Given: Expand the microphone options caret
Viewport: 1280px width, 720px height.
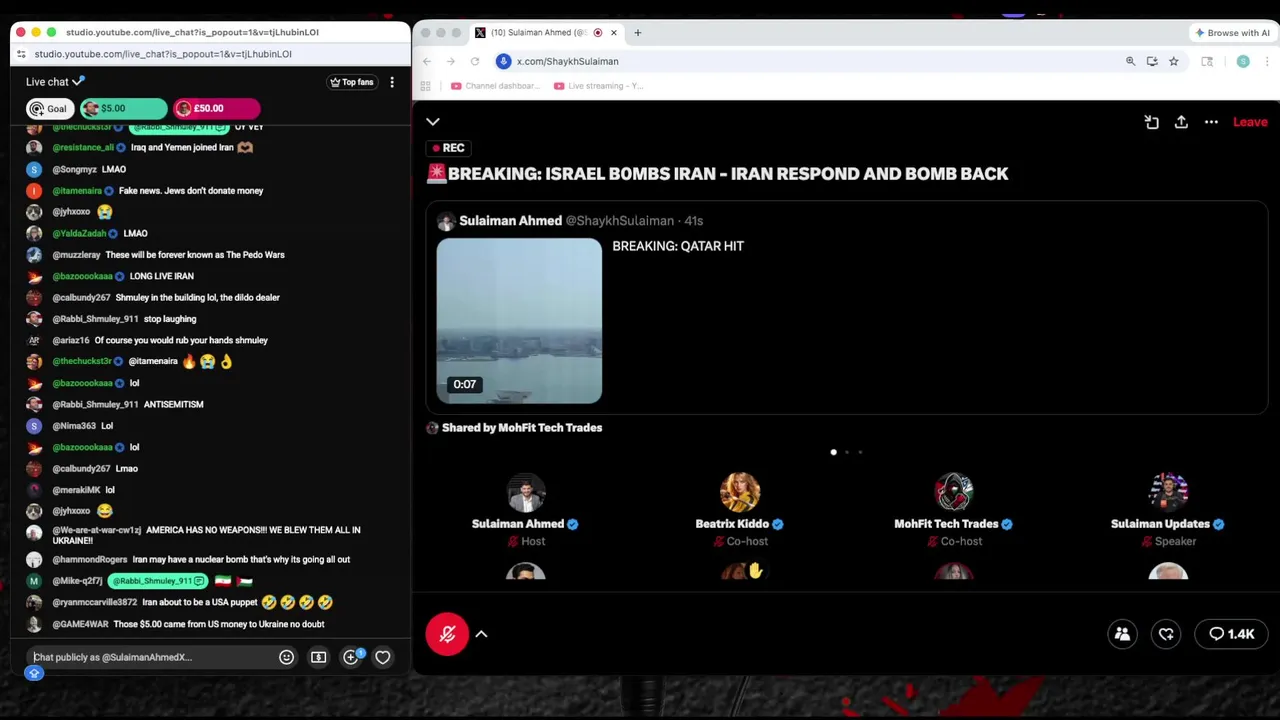Looking at the screenshot, I should click(x=481, y=634).
